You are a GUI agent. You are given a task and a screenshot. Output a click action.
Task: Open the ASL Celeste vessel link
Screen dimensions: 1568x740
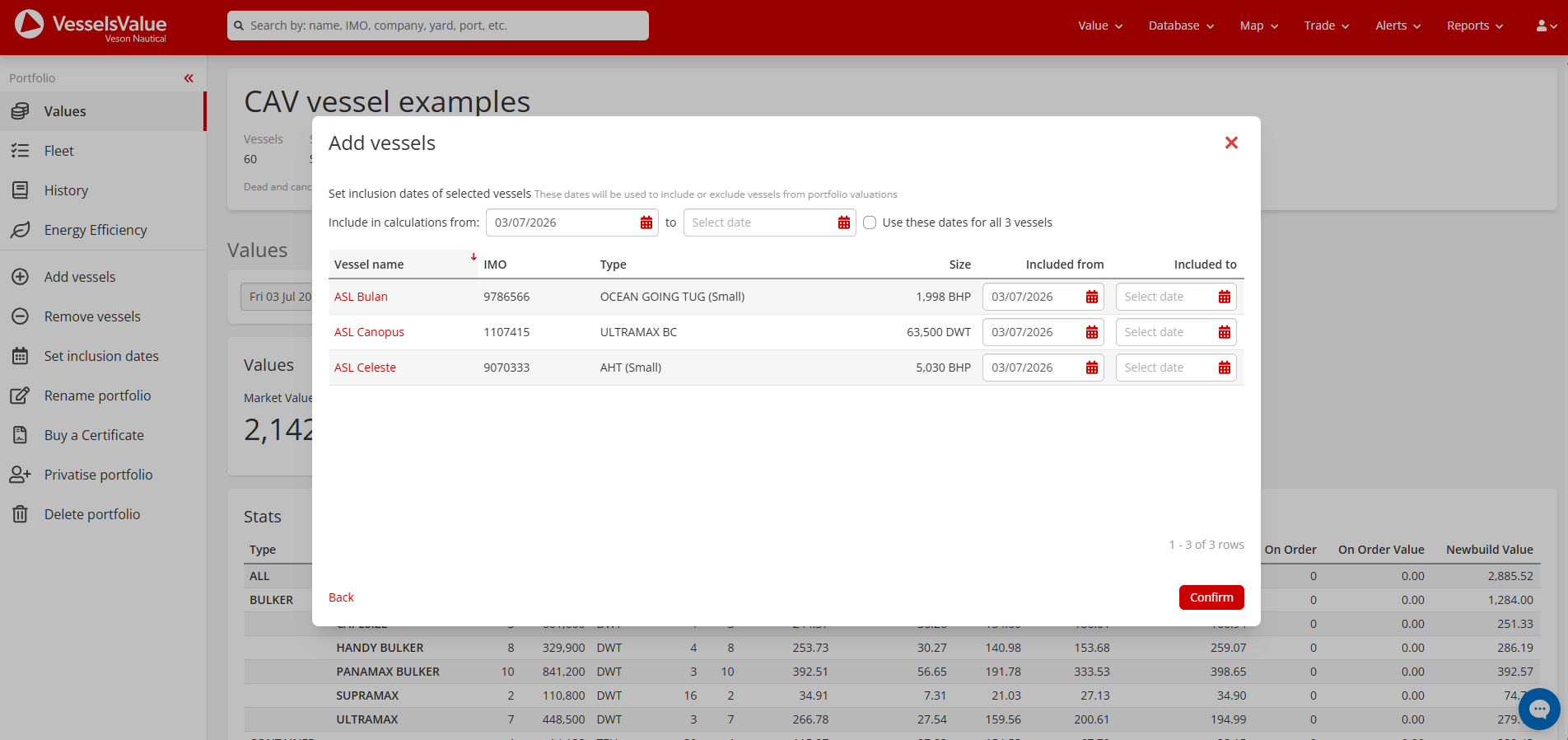click(x=365, y=368)
